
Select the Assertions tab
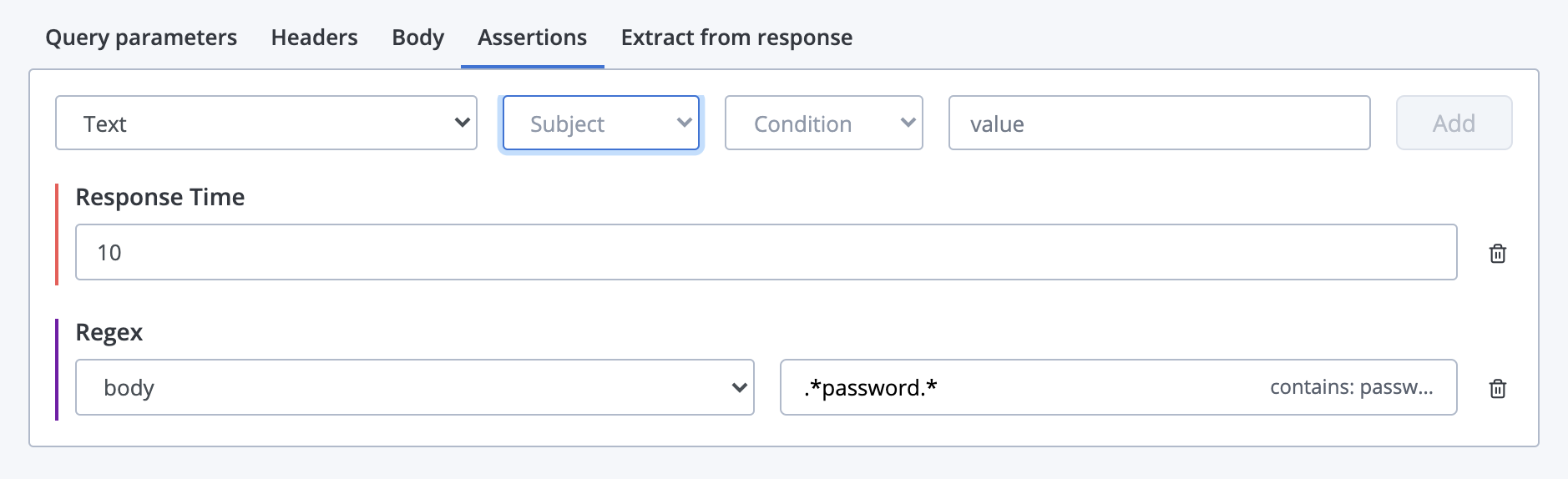532,38
